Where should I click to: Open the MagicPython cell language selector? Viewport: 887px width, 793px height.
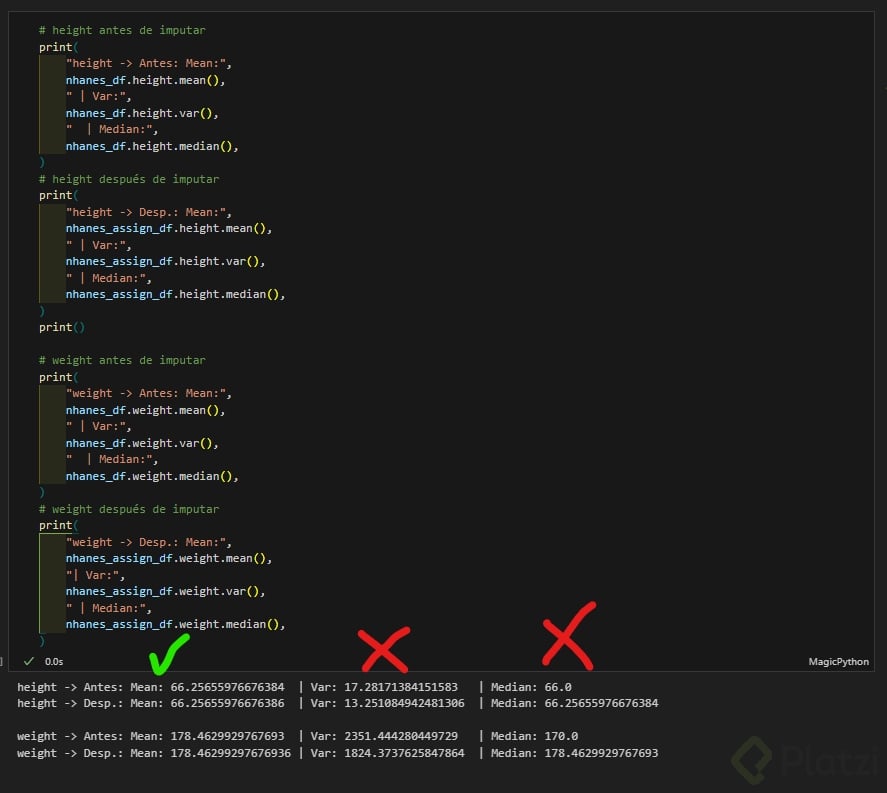pos(838,662)
